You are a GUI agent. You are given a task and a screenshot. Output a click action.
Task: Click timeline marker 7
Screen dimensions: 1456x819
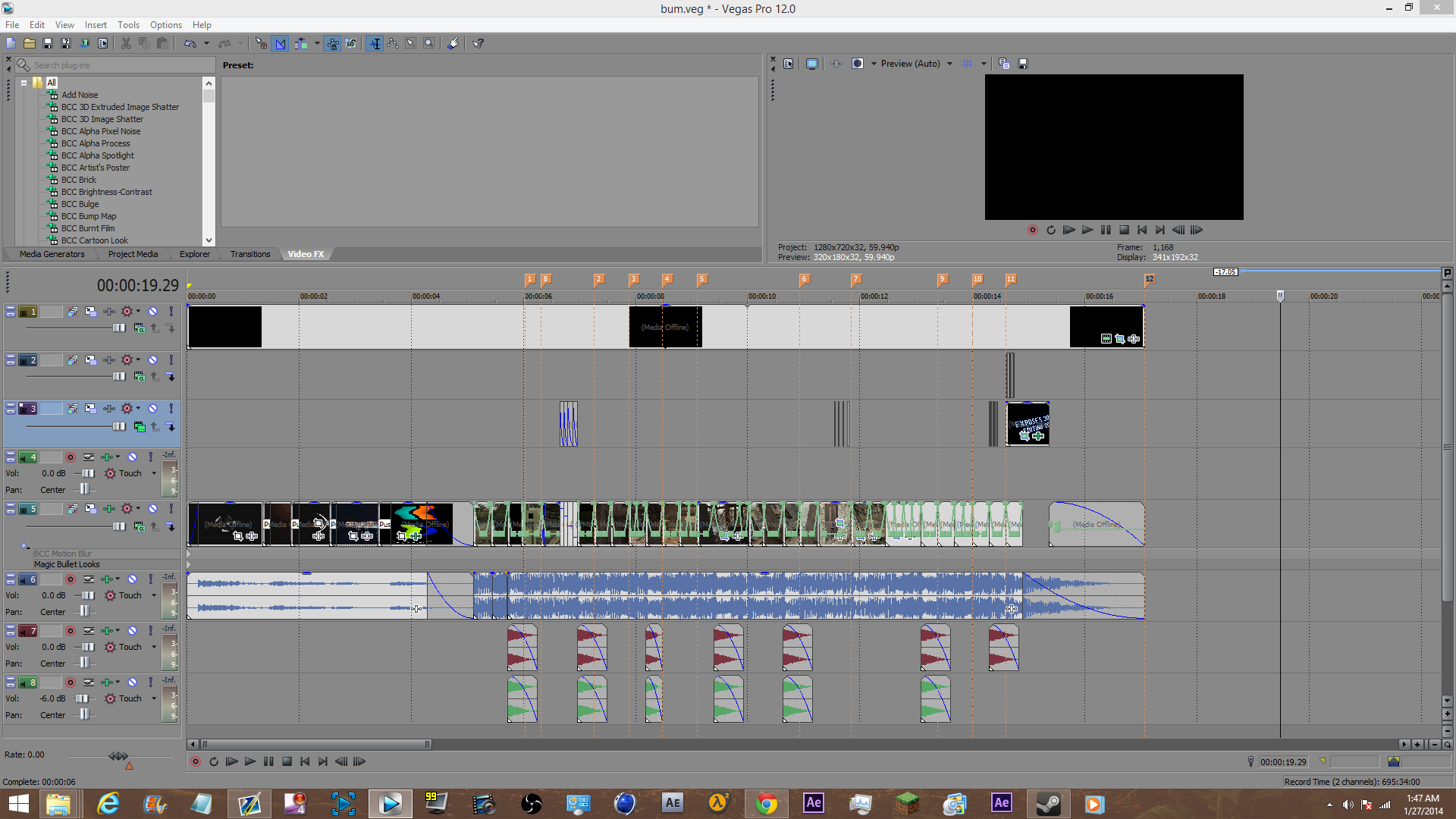855,279
